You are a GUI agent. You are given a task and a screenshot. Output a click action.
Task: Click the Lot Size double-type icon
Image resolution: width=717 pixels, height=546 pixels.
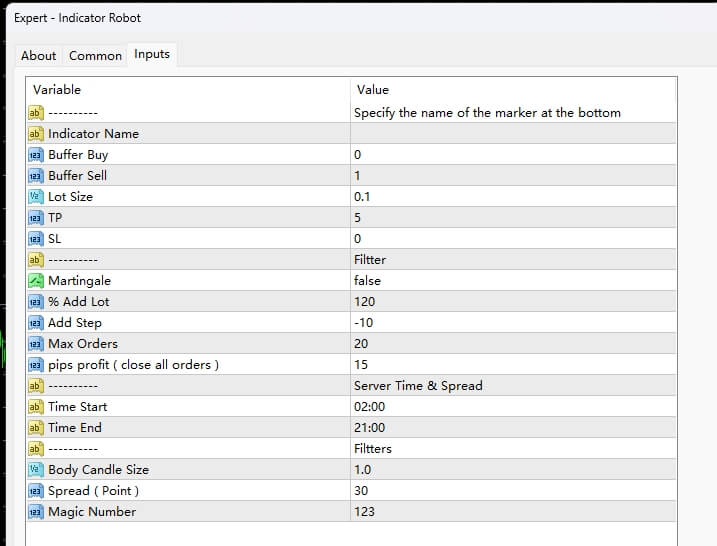tap(35, 197)
